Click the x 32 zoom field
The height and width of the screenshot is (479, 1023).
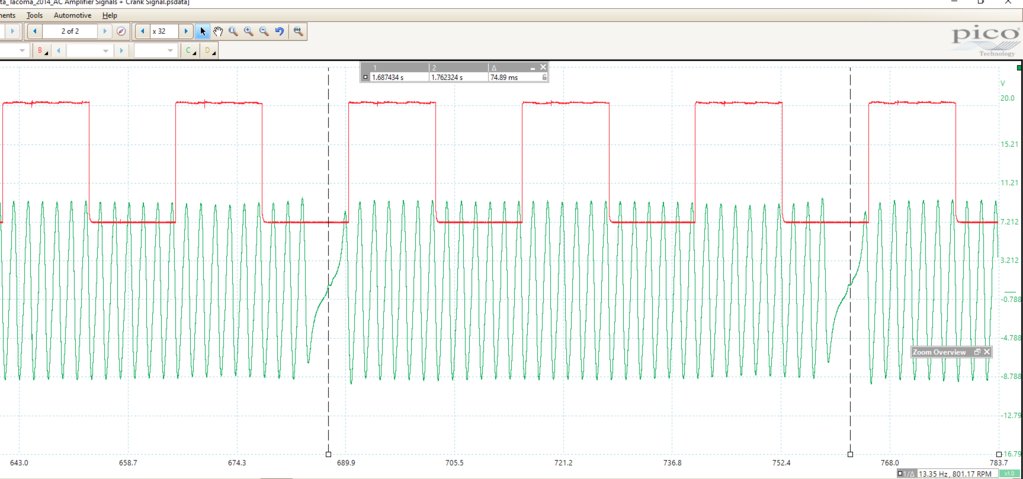pos(164,31)
